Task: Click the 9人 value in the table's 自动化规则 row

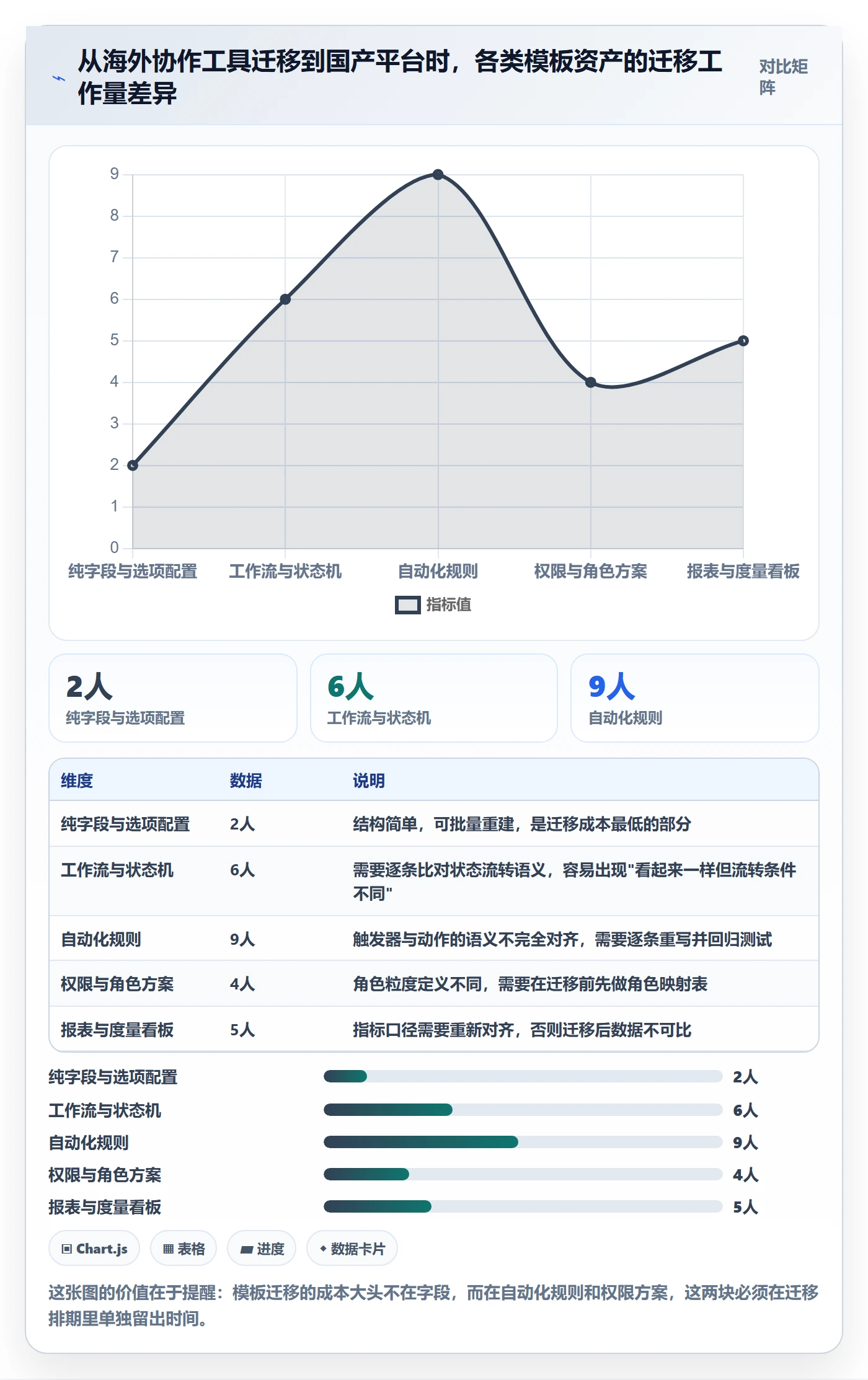Action: pos(242,939)
